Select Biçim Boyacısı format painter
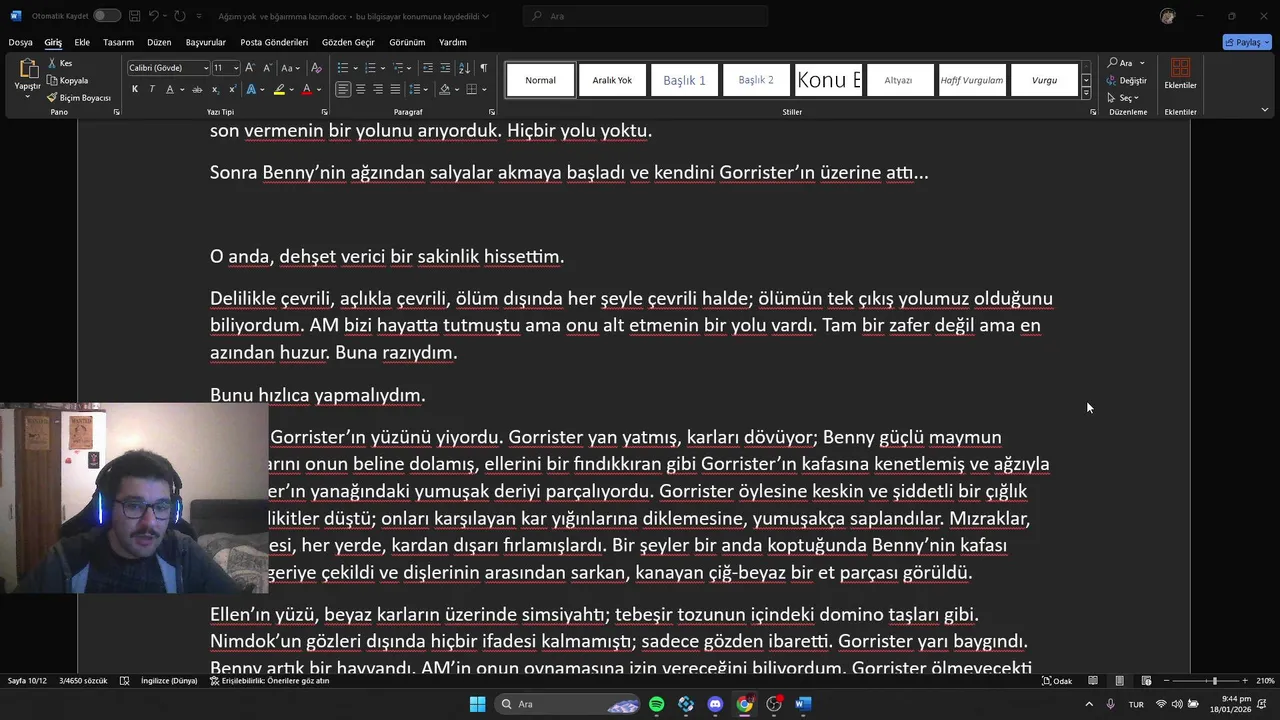Screen dimensions: 1280x720 (78, 98)
